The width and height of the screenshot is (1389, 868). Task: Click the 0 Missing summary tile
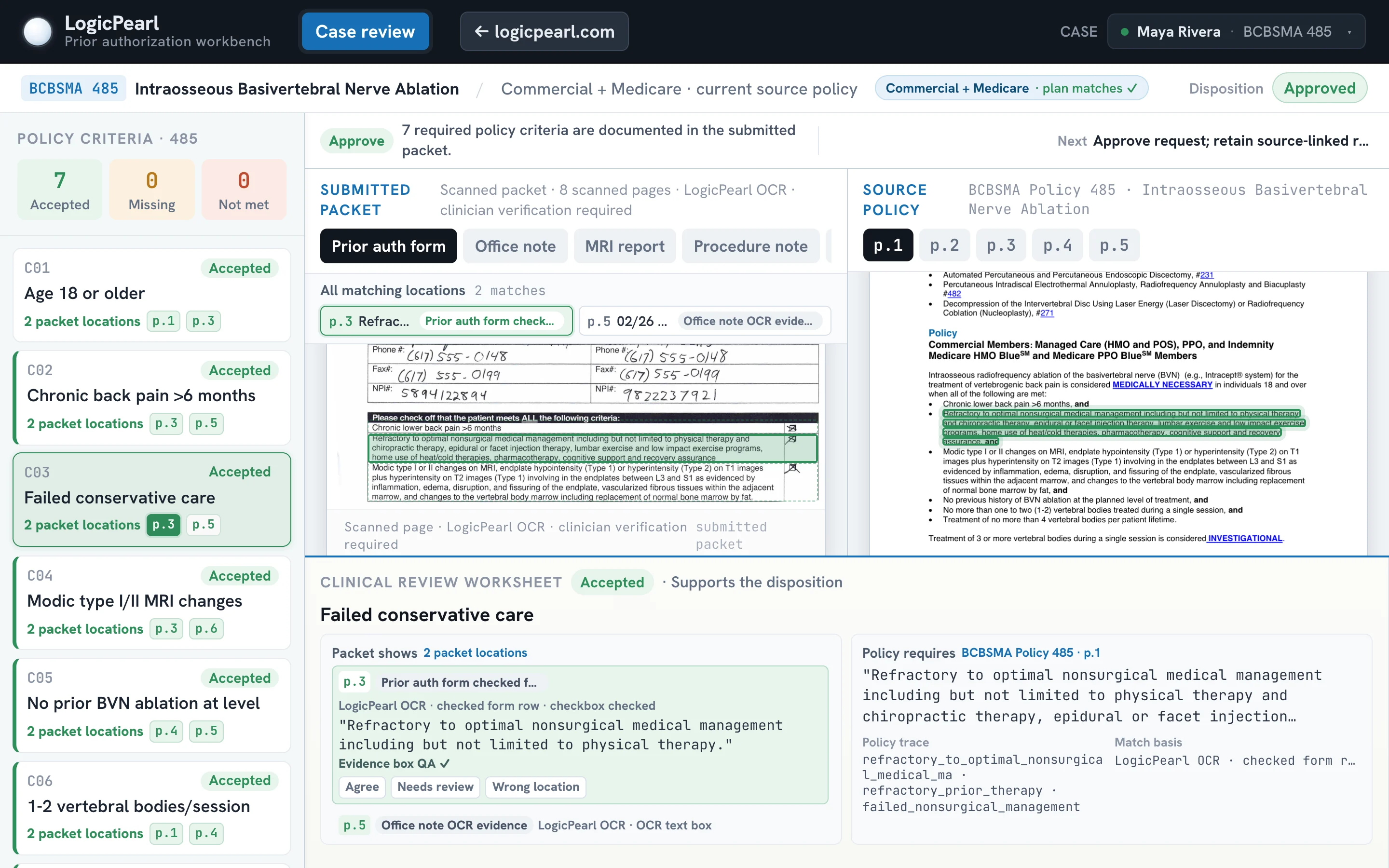point(151,190)
